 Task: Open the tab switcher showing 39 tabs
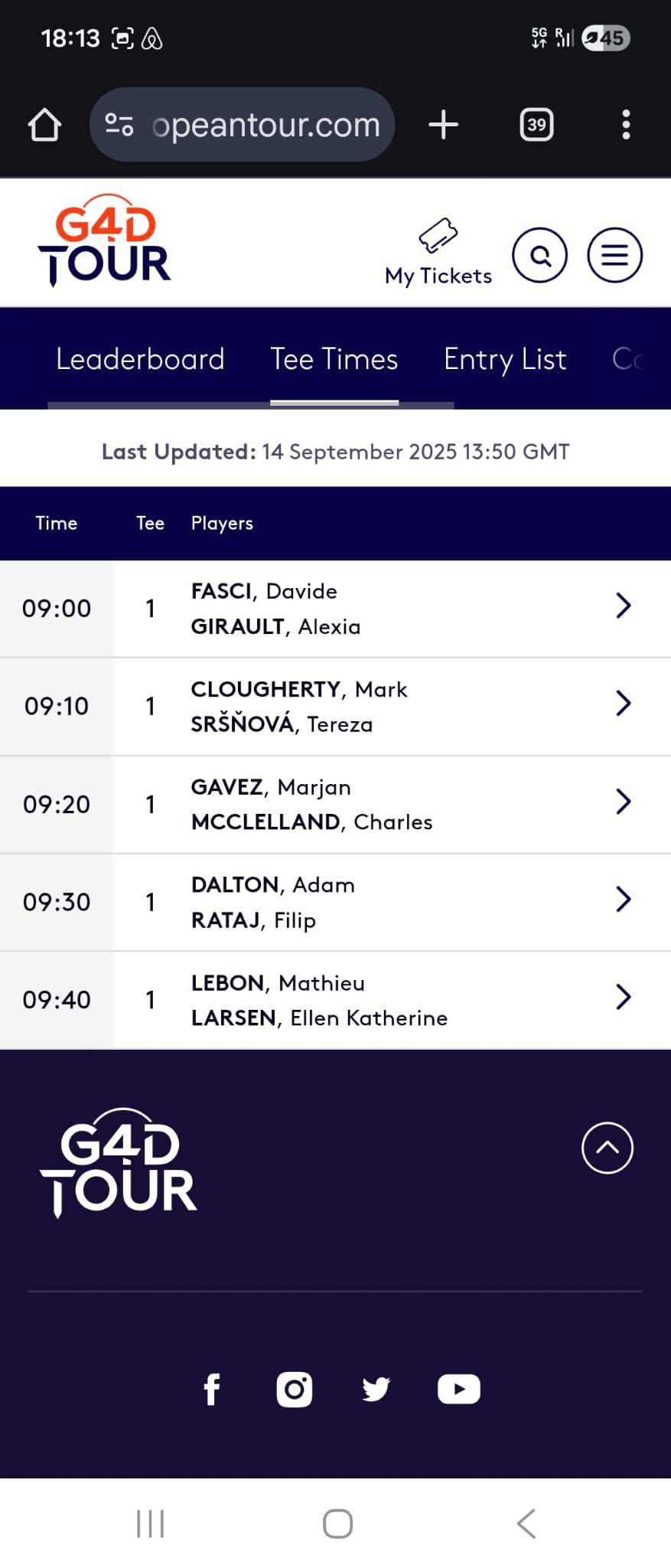pos(536,125)
